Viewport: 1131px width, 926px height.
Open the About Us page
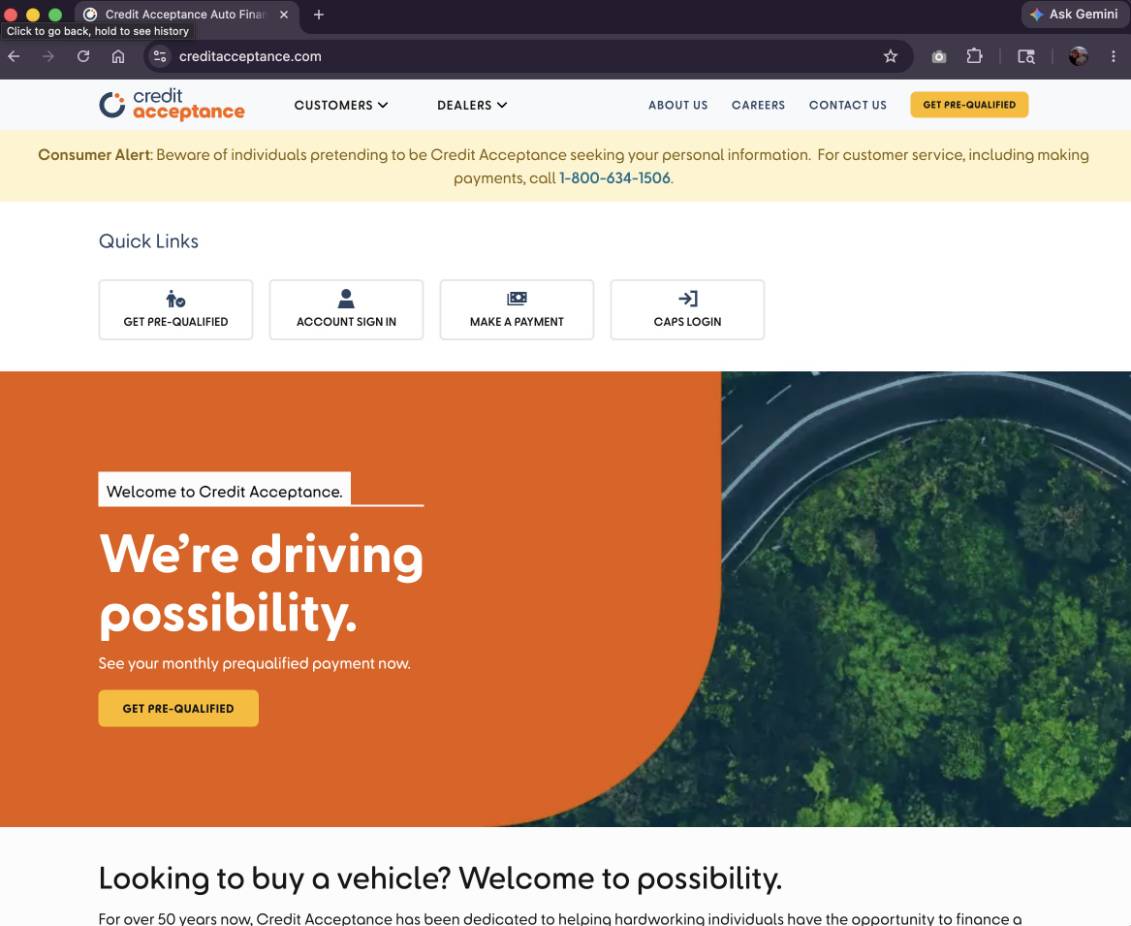tap(678, 105)
